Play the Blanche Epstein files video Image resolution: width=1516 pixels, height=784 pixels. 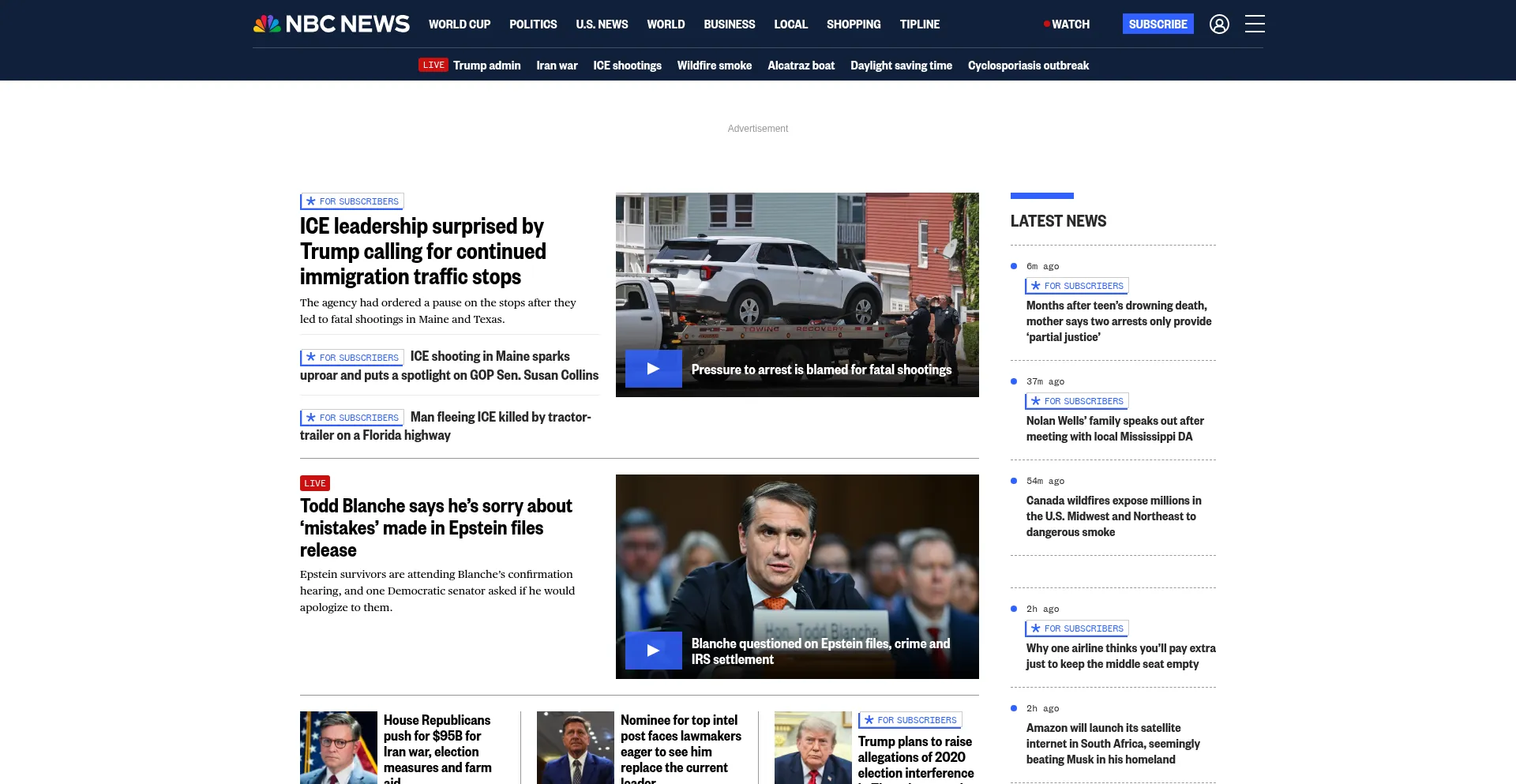click(653, 651)
